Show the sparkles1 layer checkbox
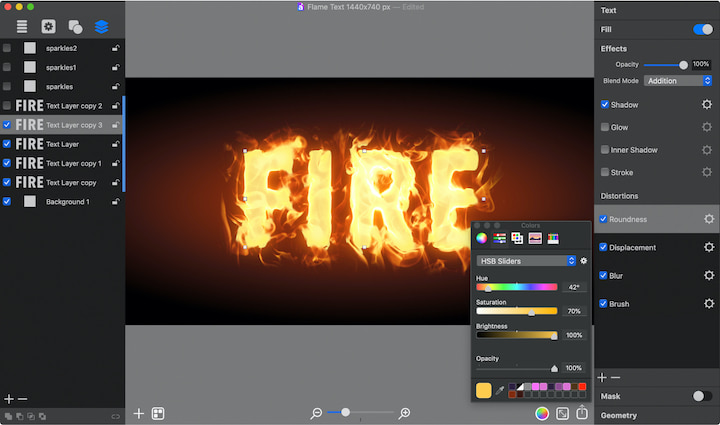 7,67
